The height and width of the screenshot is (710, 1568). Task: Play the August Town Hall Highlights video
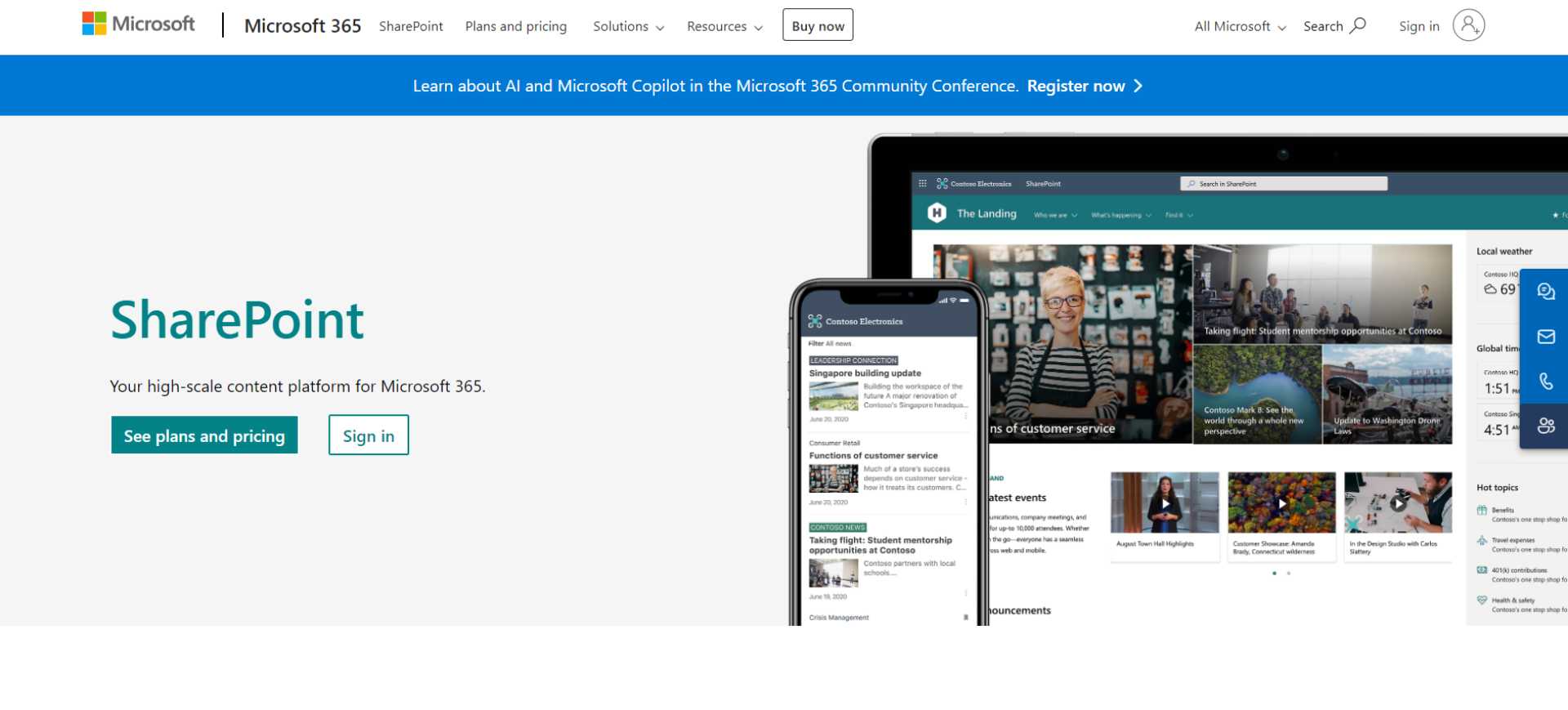tap(1165, 504)
